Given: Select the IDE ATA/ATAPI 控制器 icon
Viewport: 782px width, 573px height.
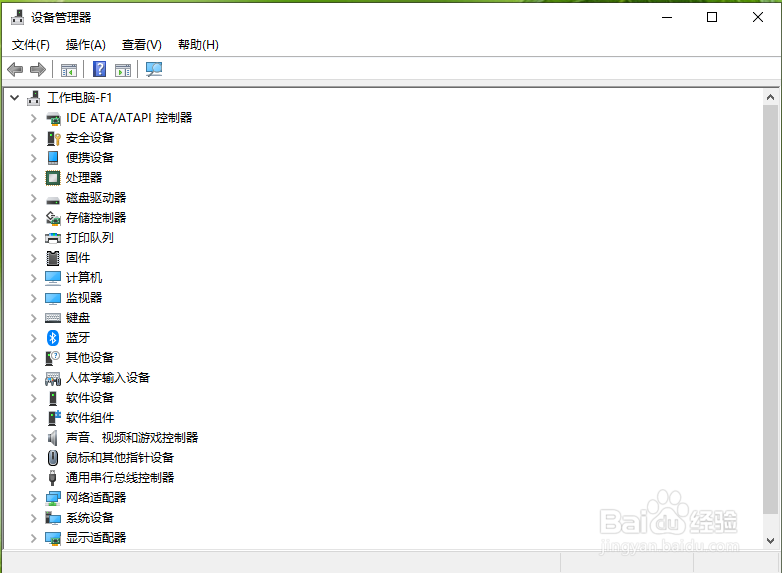Looking at the screenshot, I should click(x=53, y=118).
